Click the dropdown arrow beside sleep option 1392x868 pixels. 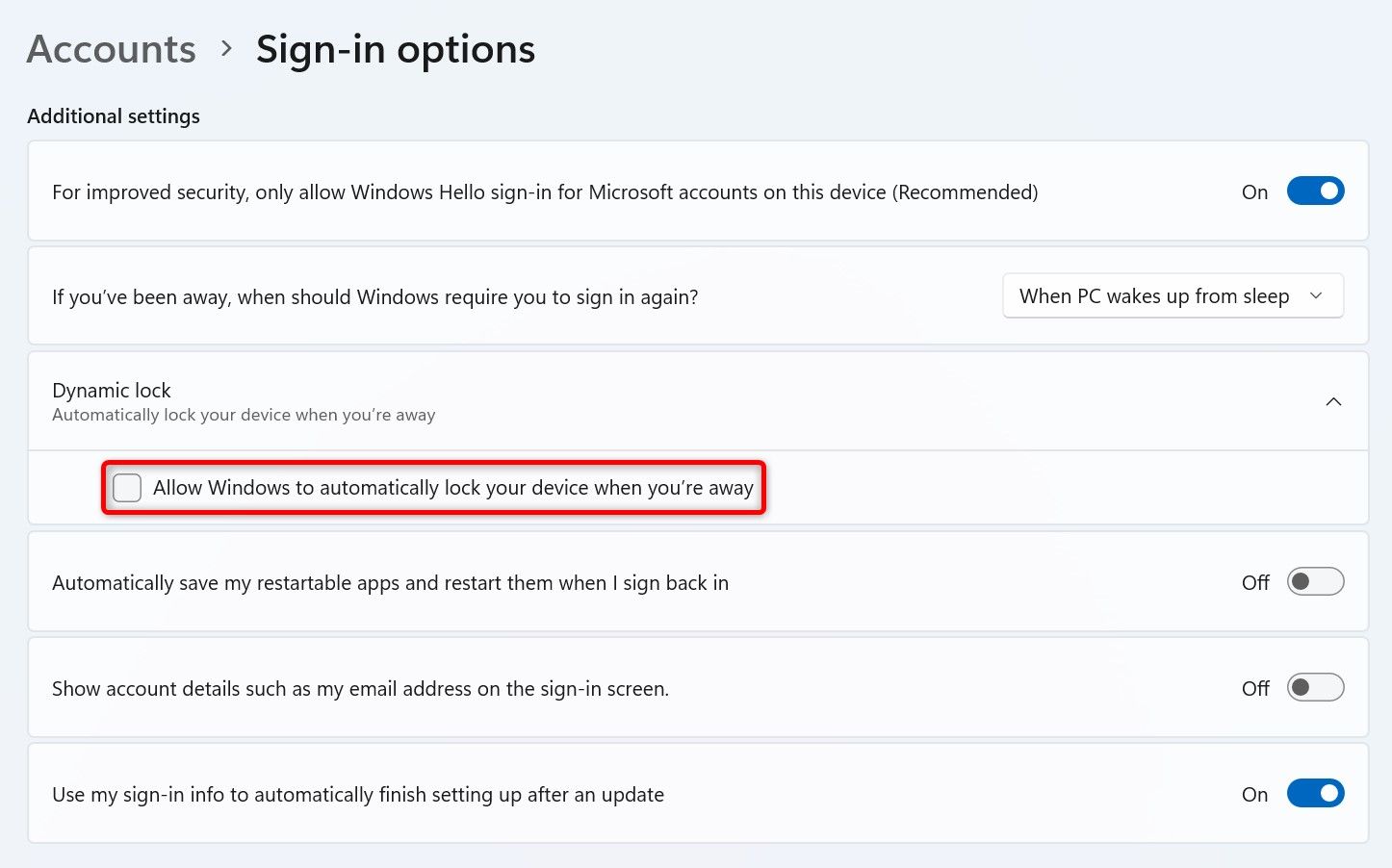[x=1316, y=296]
